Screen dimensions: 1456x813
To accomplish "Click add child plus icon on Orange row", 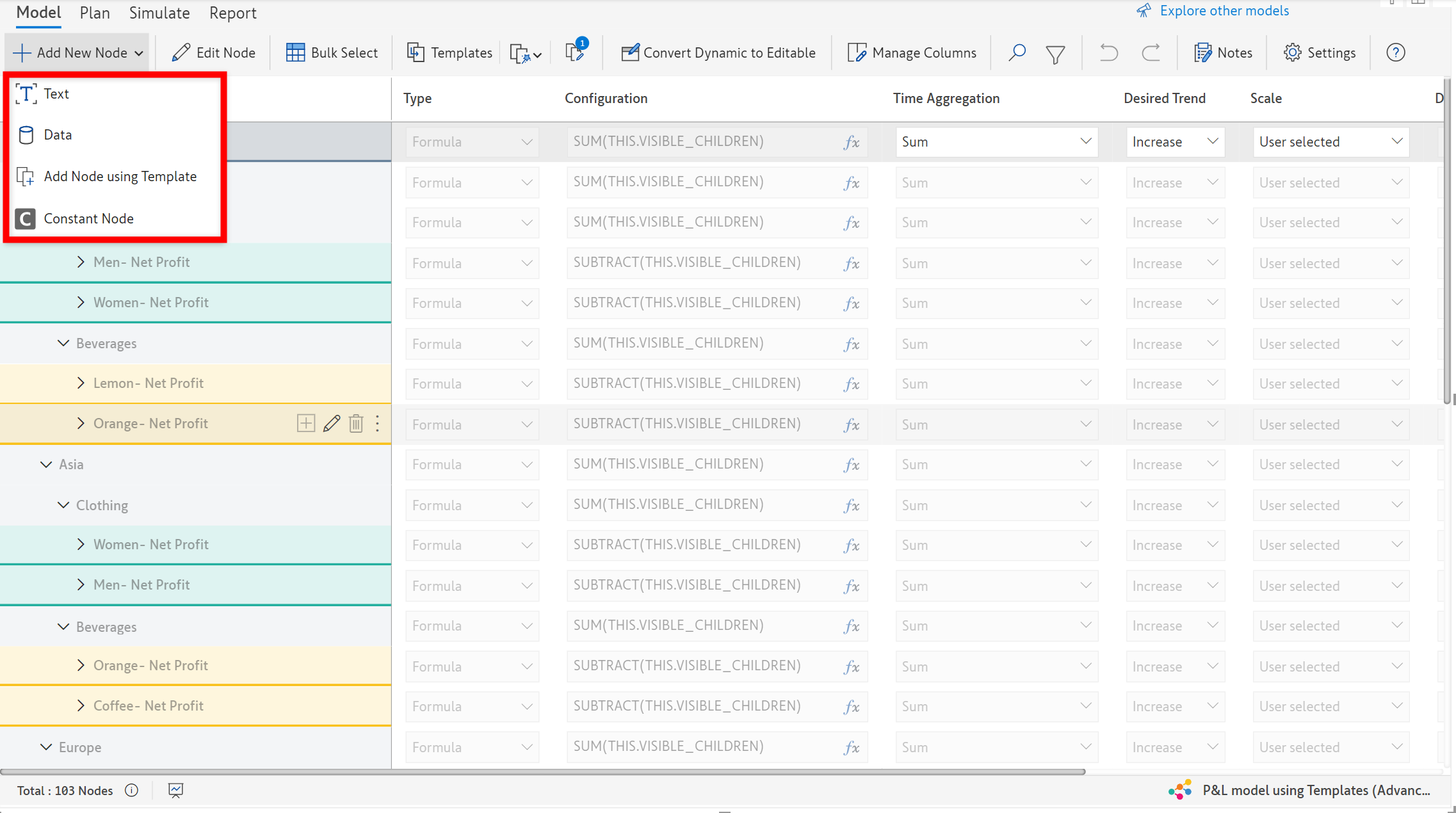I will point(306,423).
